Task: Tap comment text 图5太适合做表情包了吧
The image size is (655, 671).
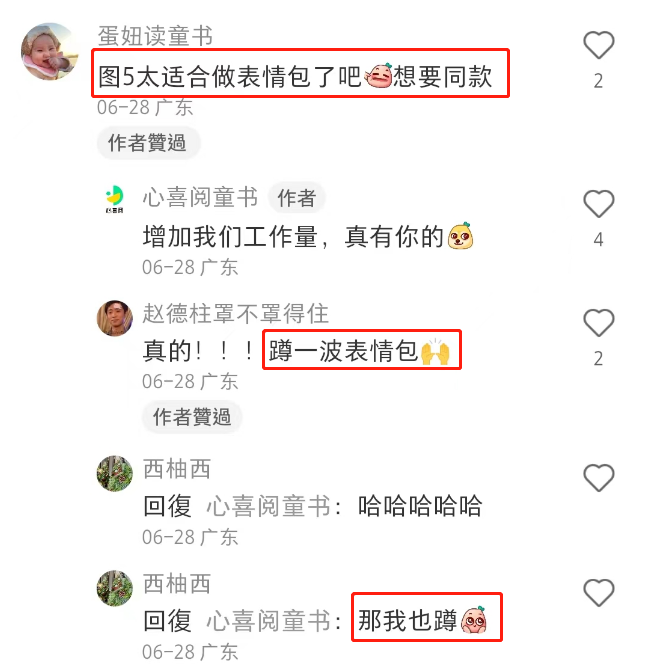Action: pyautogui.click(x=230, y=77)
